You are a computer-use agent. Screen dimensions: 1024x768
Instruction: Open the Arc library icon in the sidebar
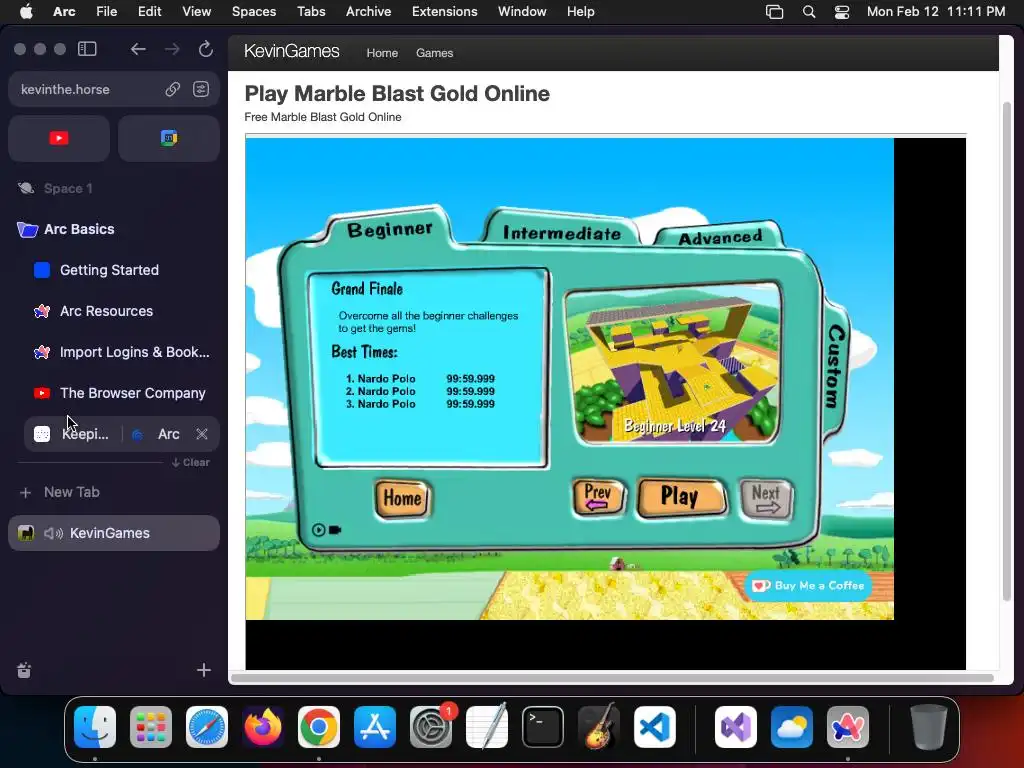coord(24,670)
